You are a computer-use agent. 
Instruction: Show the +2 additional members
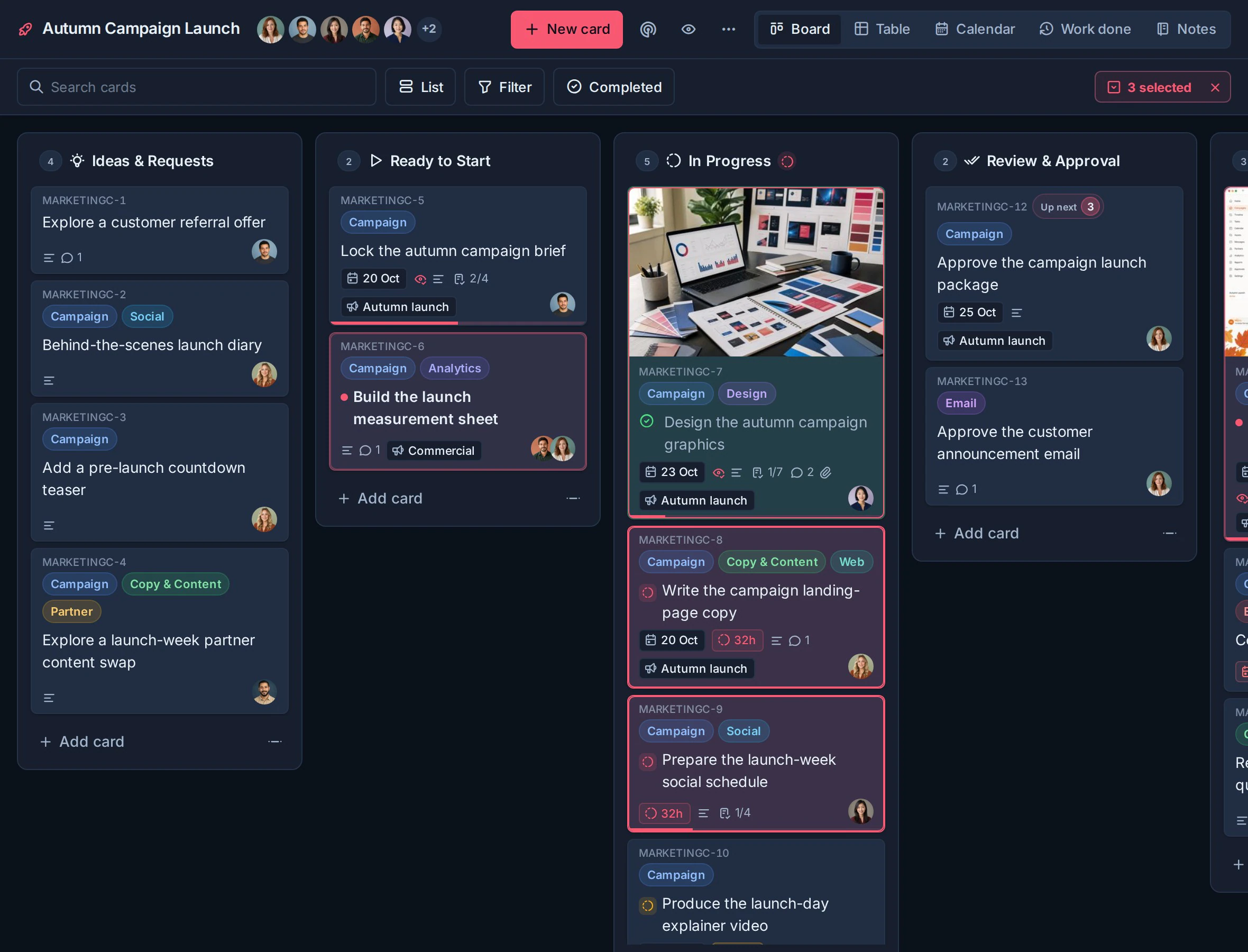(429, 29)
